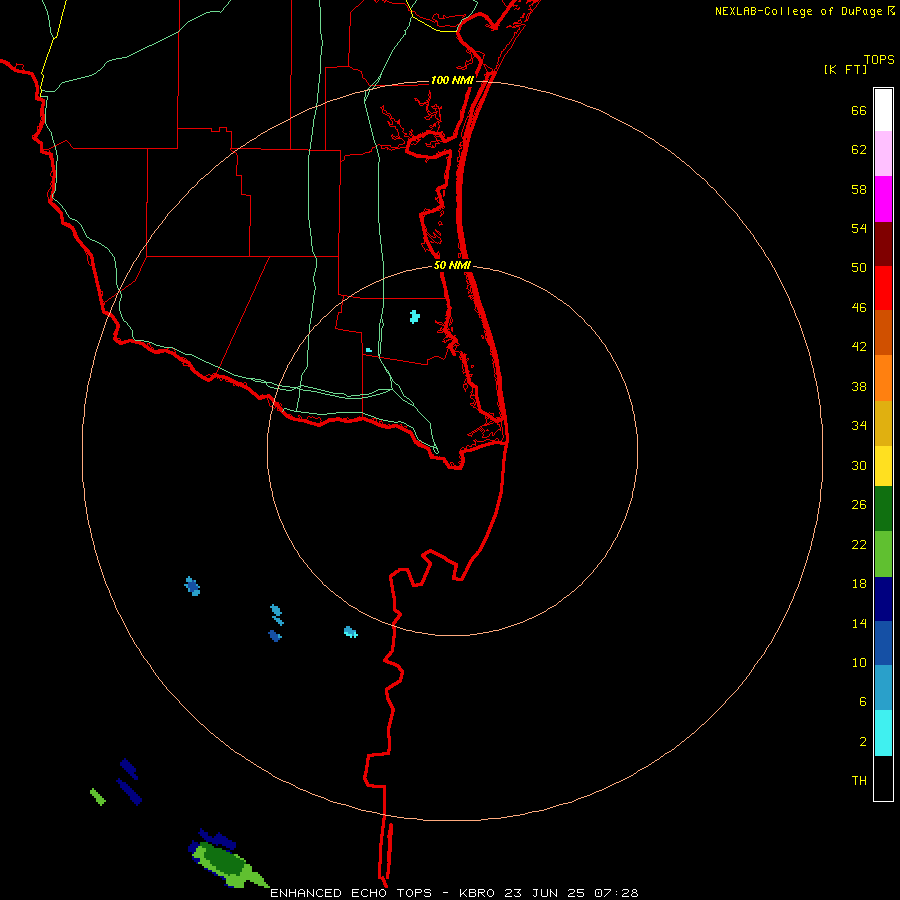Click the NEXLAB-College of DuPage label
The image size is (900, 900).
pos(798,11)
